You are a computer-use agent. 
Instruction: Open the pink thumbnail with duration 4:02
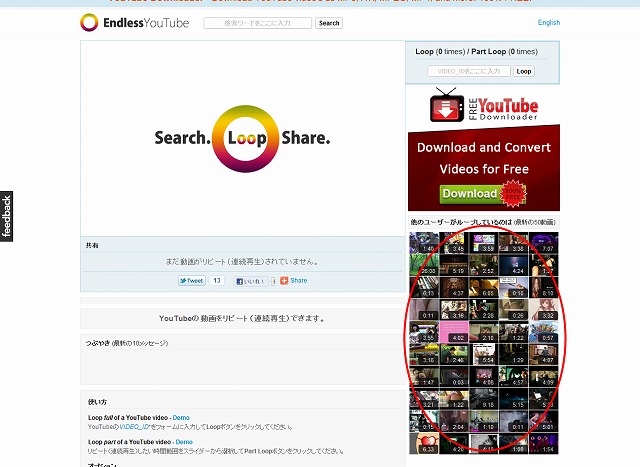tap(454, 332)
